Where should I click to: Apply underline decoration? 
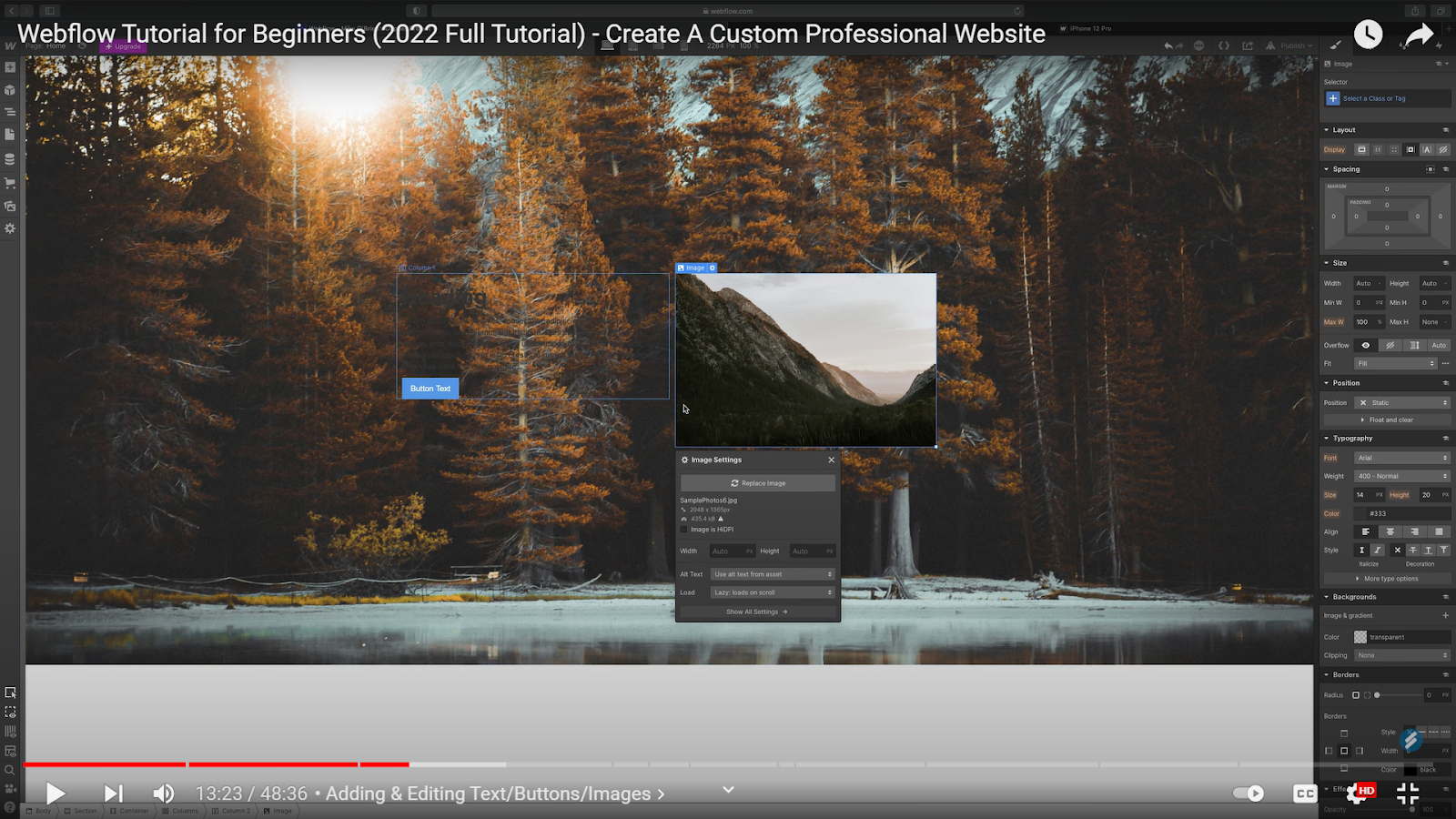coord(1428,550)
